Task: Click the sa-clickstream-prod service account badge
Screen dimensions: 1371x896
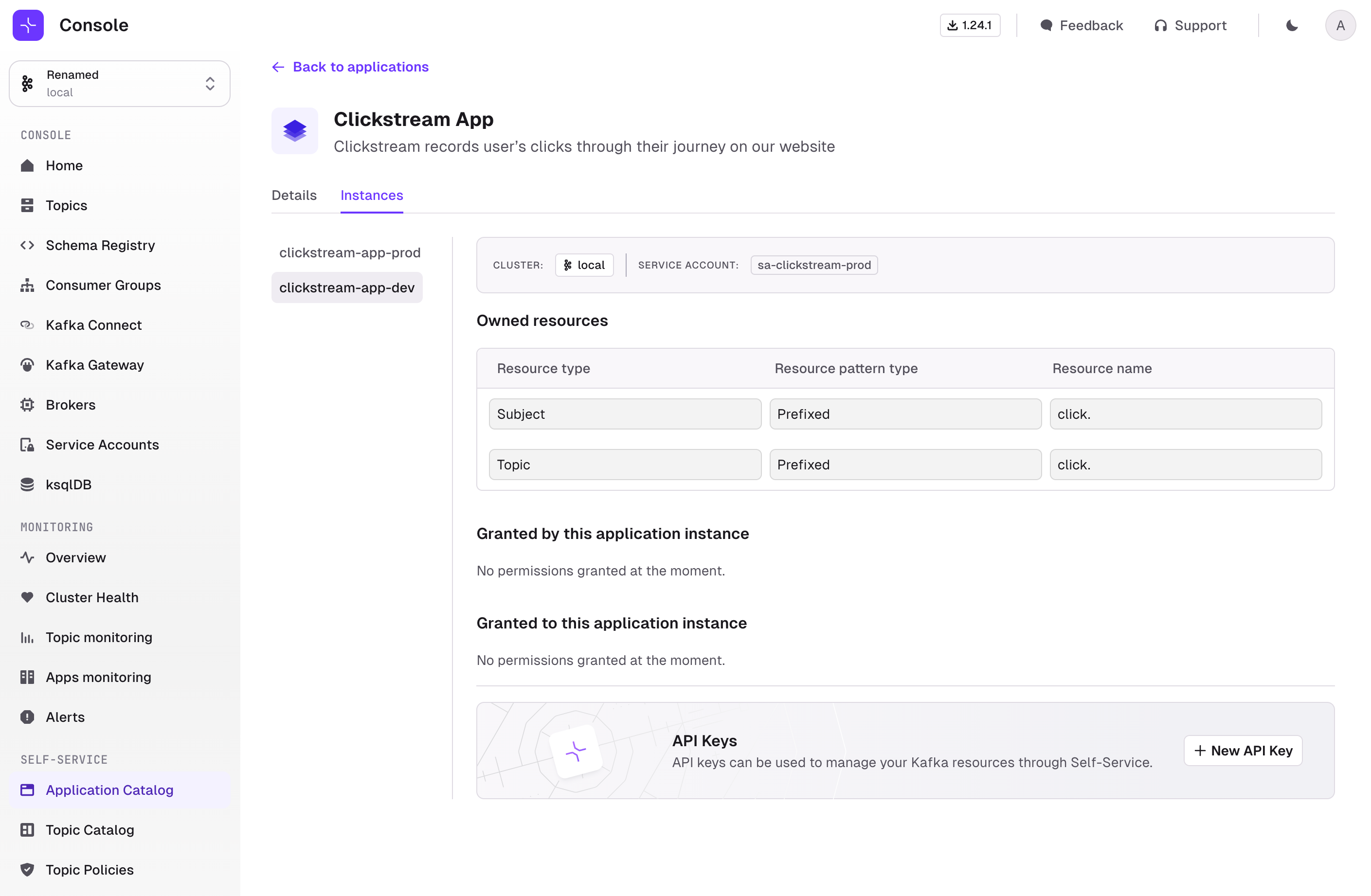Action: tap(814, 265)
